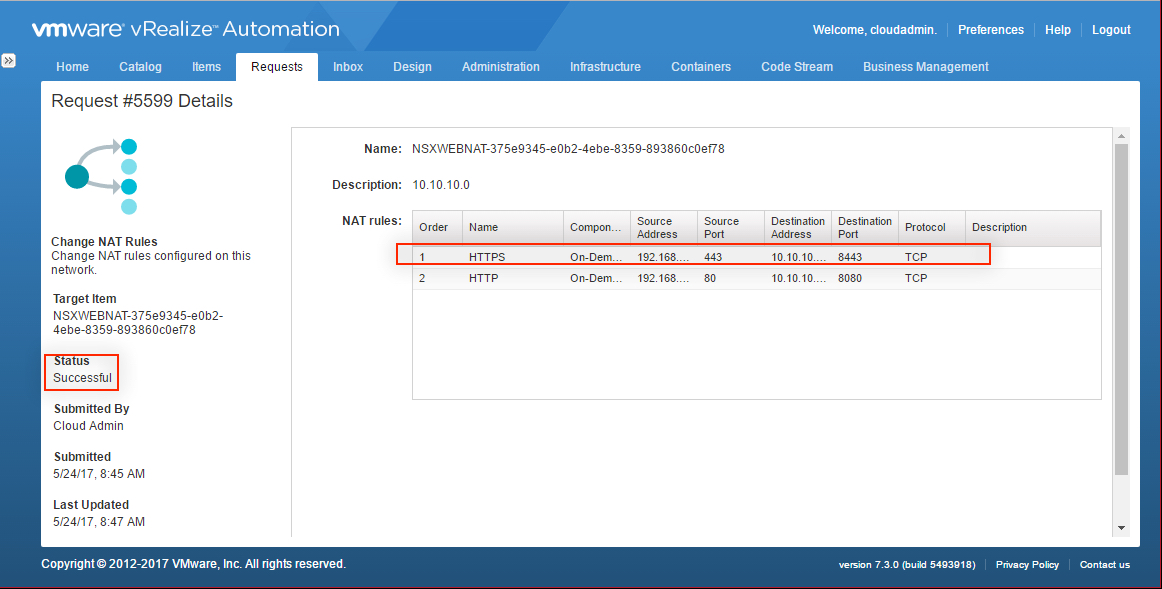Screen dimensions: 1162x589
Task: Click the VMware vRealize Automation logo
Action: (x=185, y=30)
